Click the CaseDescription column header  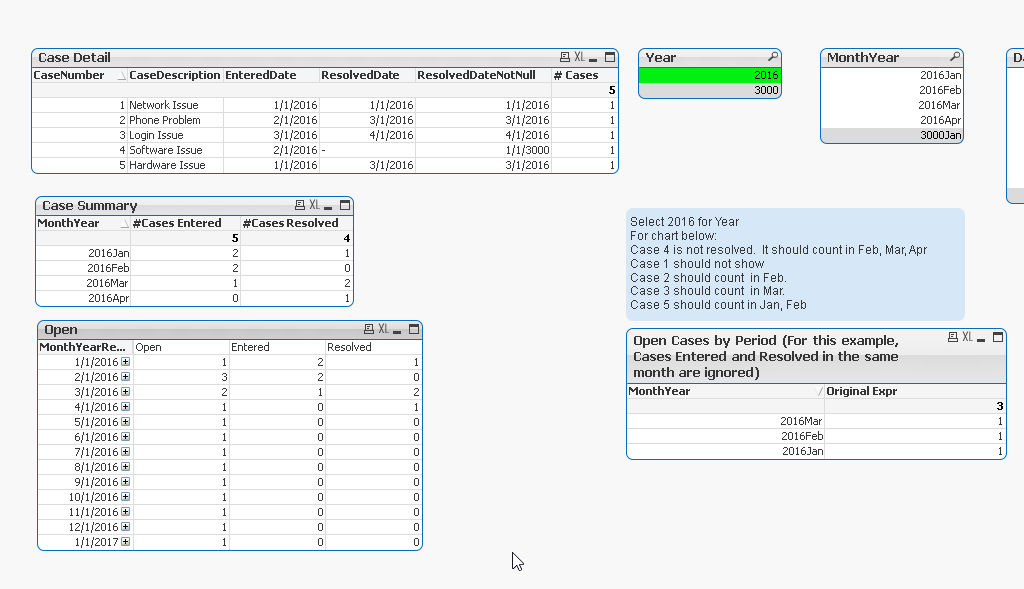(x=174, y=75)
